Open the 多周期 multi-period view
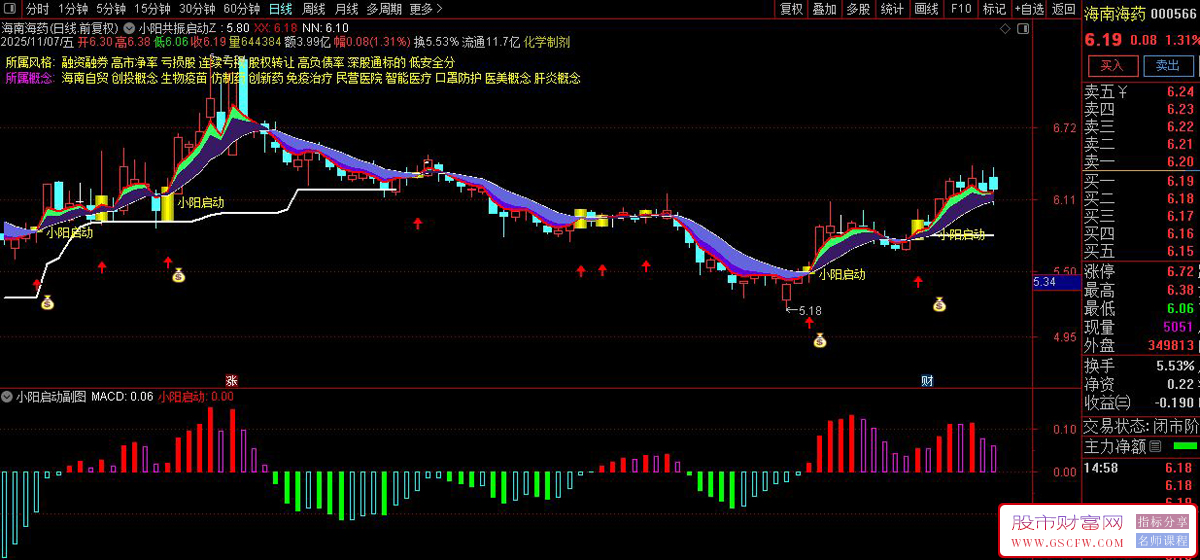This screenshot has width=1200, height=560. coord(384,9)
